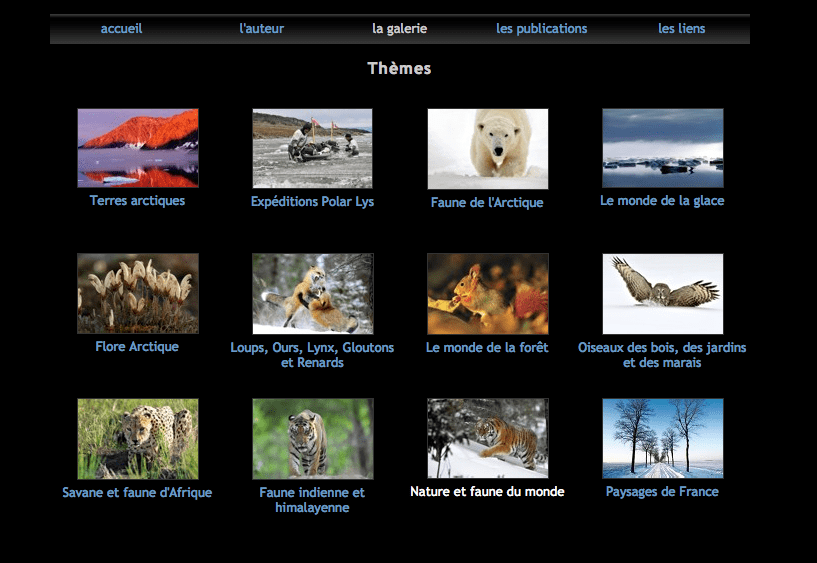Click the Nature et faune du monde link

coord(487,492)
